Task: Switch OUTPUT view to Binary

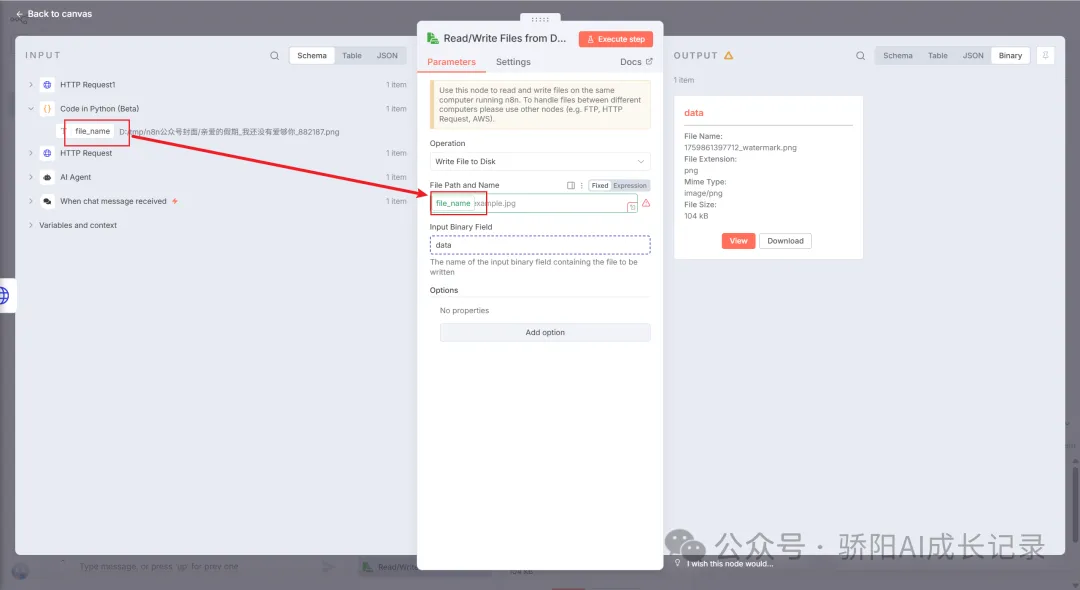Action: (x=1010, y=56)
